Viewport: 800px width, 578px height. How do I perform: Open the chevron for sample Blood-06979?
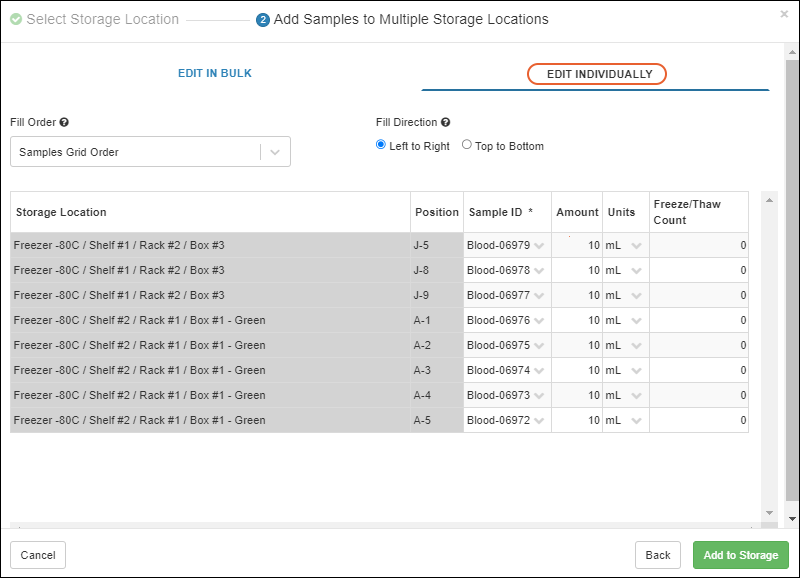[540, 246]
